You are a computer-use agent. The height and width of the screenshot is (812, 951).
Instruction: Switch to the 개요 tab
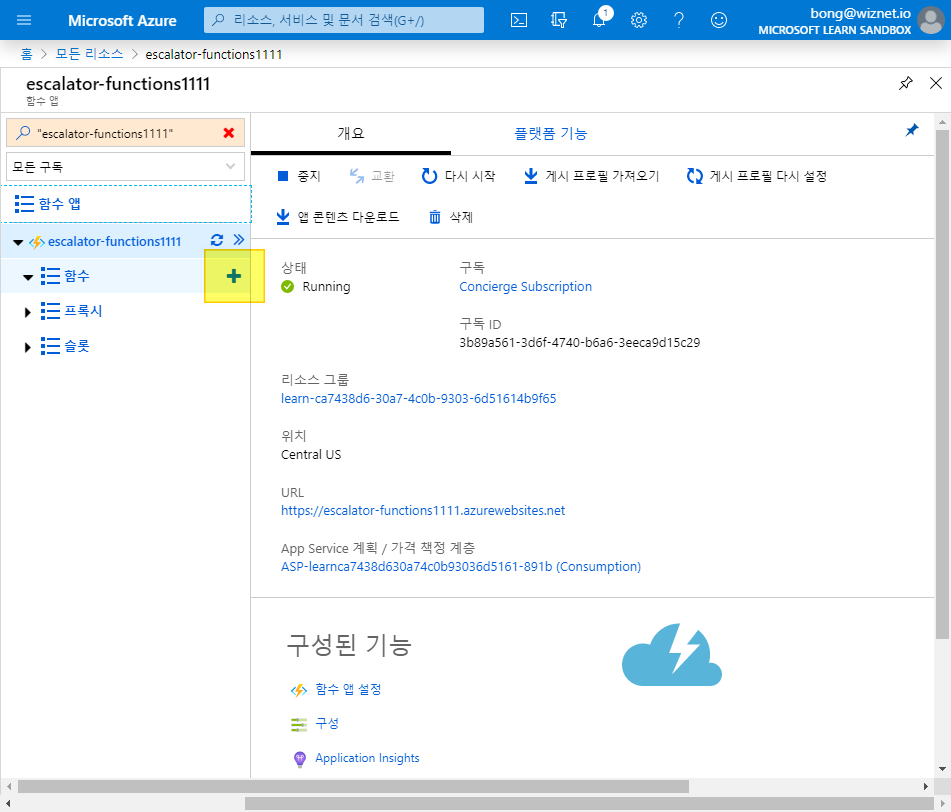pyautogui.click(x=351, y=133)
